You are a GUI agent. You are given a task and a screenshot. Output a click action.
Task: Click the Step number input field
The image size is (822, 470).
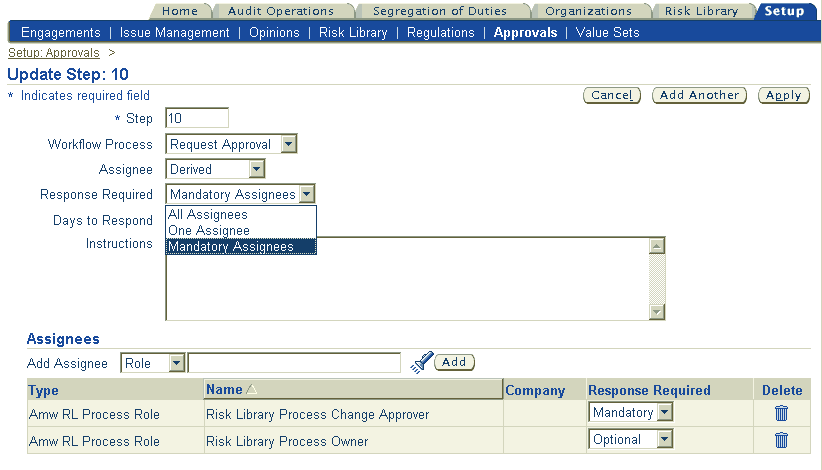click(x=197, y=118)
